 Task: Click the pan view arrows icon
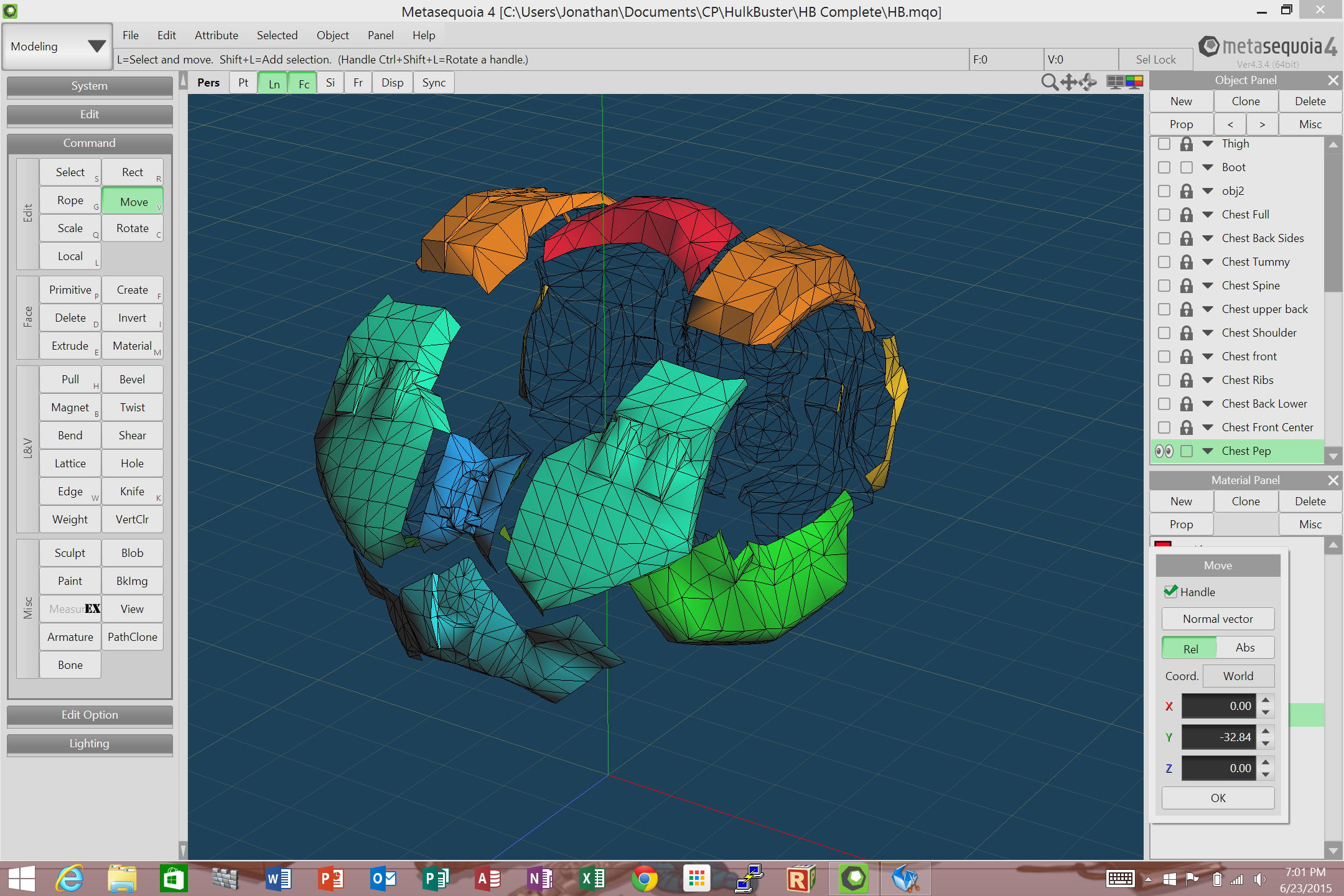pos(1069,82)
